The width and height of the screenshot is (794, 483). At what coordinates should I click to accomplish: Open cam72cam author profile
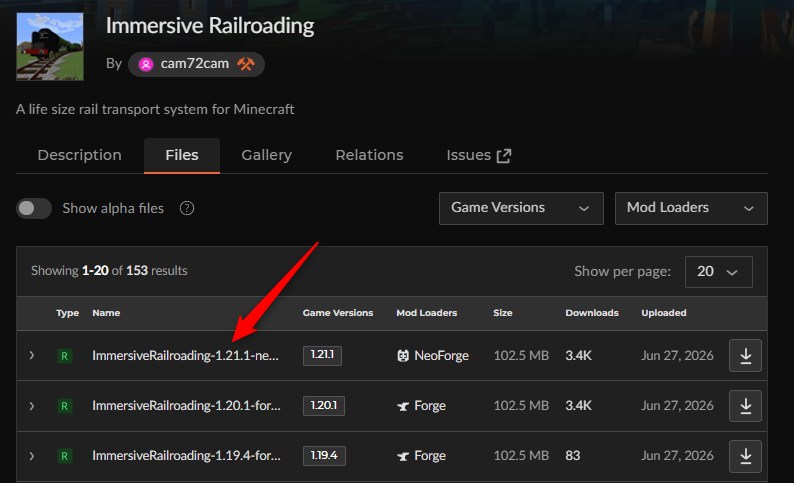click(196, 64)
